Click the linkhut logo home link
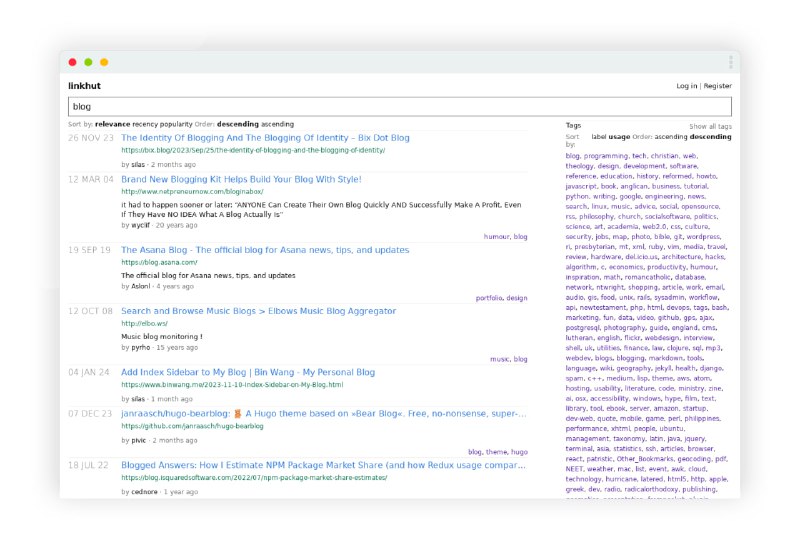Image resolution: width=800 pixels, height=541 pixels. tap(84, 86)
